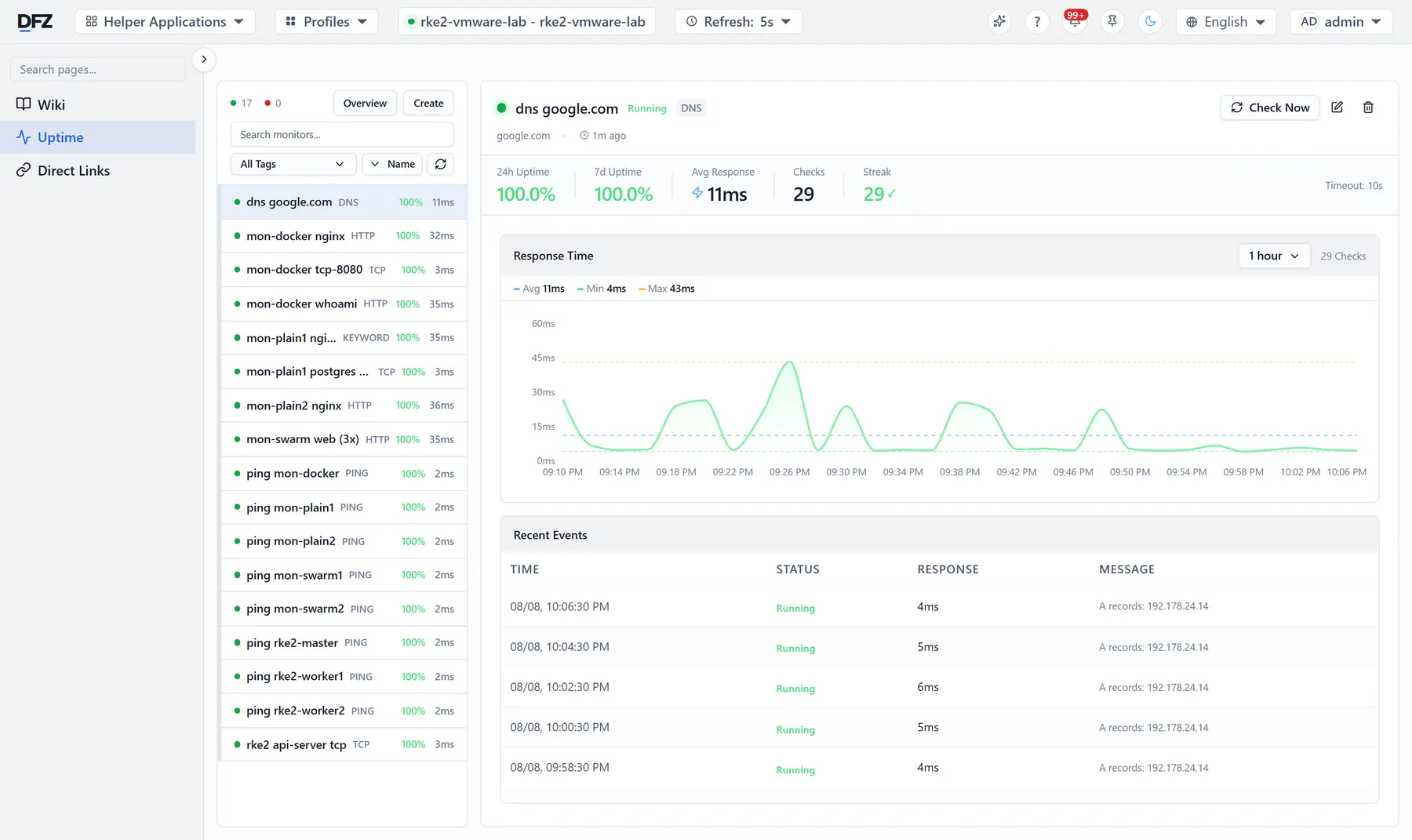Toggle dark mode moon icon
Image resolution: width=1412 pixels, height=840 pixels.
1150,22
